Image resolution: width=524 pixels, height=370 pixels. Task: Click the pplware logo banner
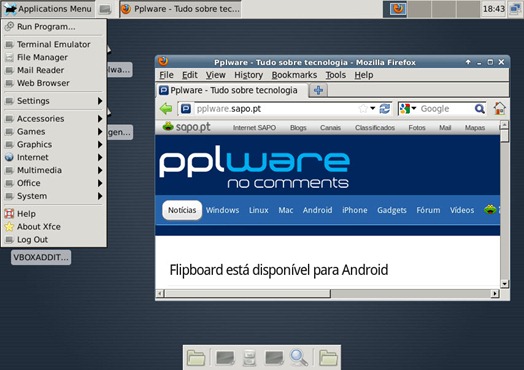pyautogui.click(x=255, y=166)
